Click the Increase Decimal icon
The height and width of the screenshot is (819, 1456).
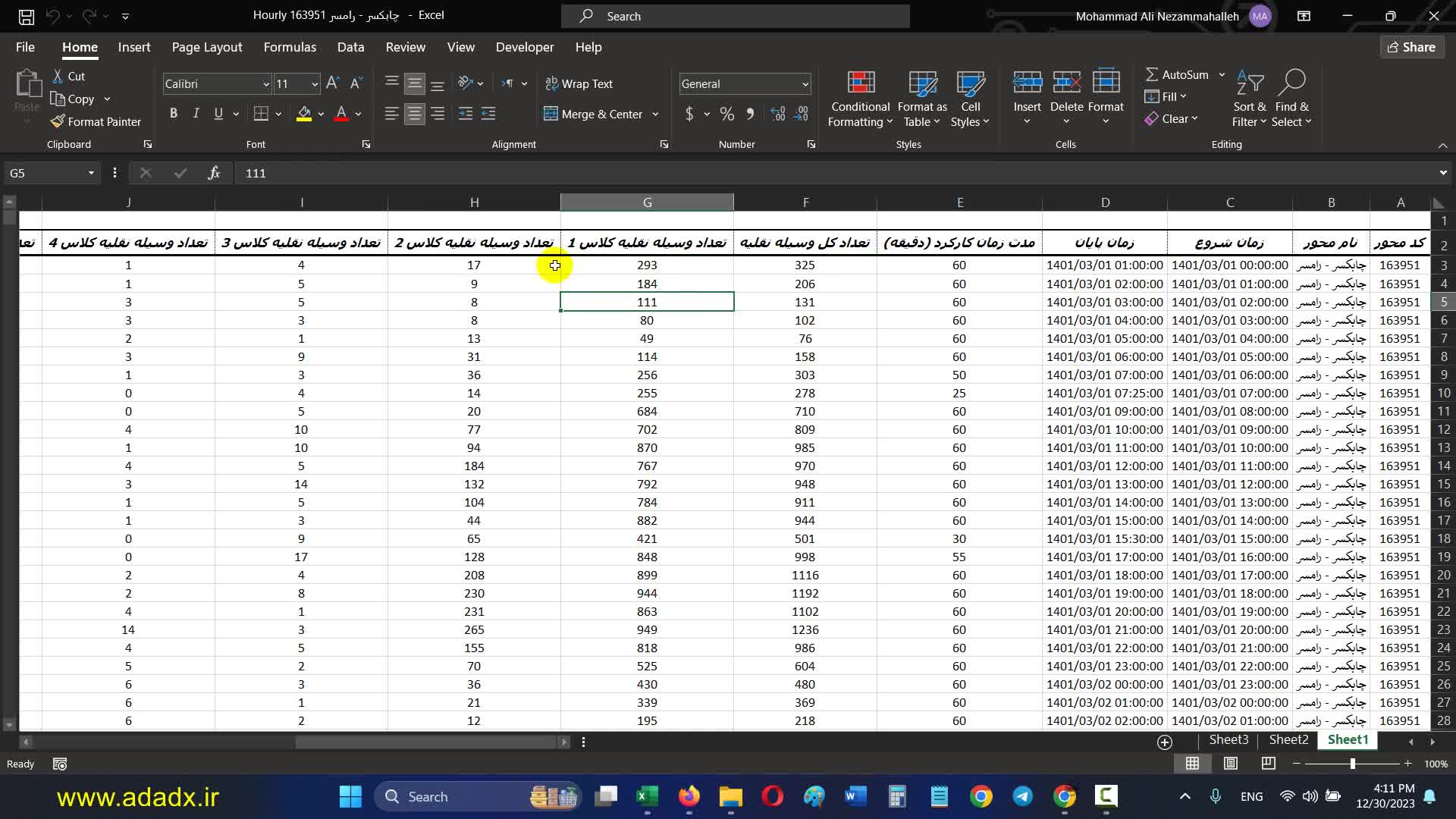click(777, 114)
